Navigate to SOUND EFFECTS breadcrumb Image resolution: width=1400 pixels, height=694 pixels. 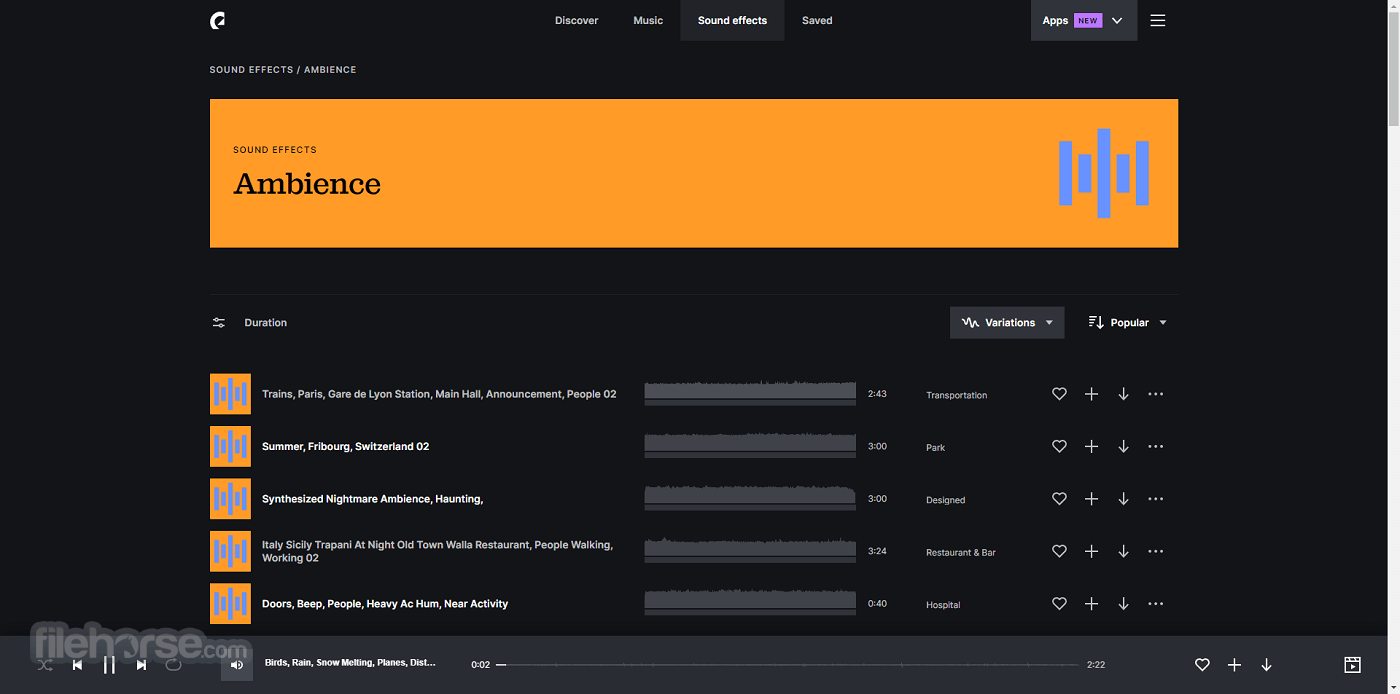click(x=251, y=70)
